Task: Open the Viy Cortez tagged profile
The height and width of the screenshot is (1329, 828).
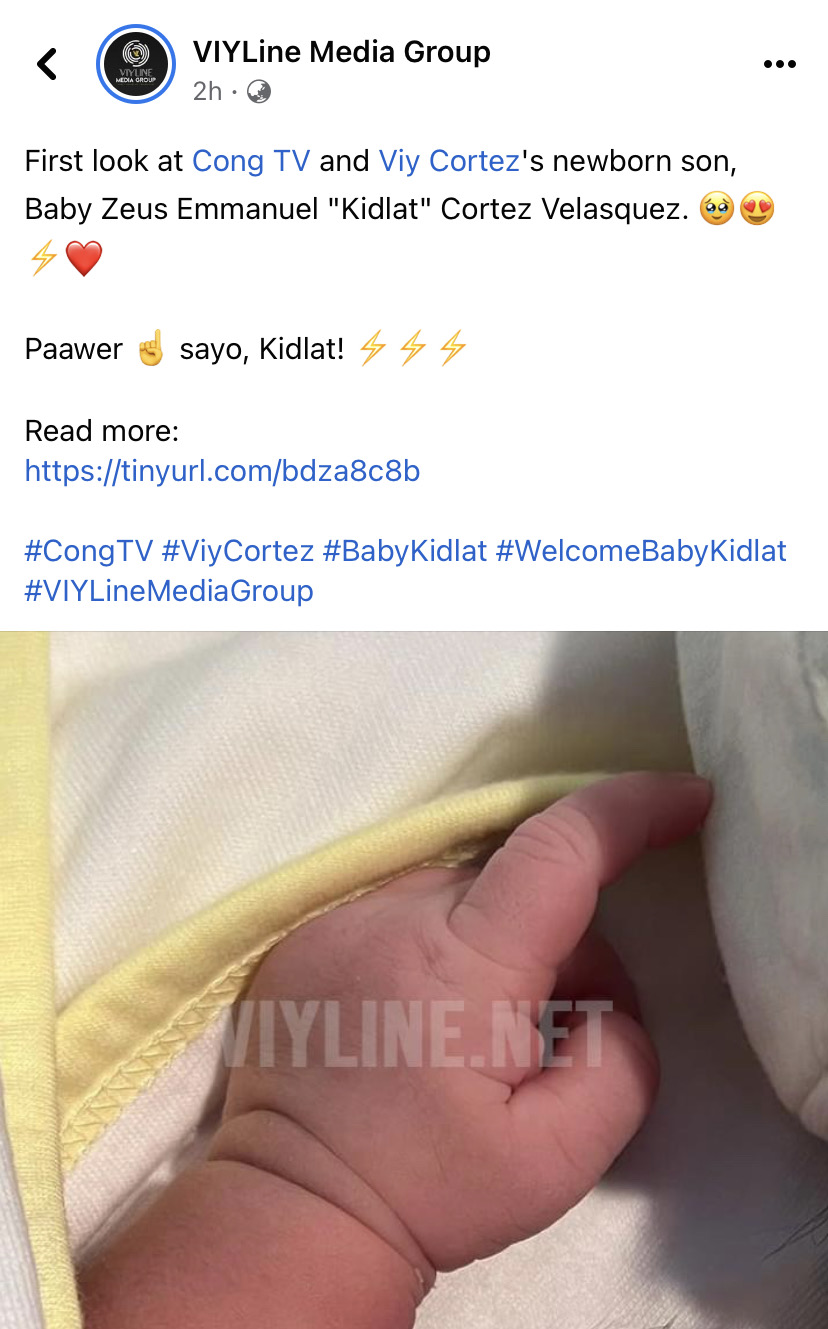Action: 449,161
